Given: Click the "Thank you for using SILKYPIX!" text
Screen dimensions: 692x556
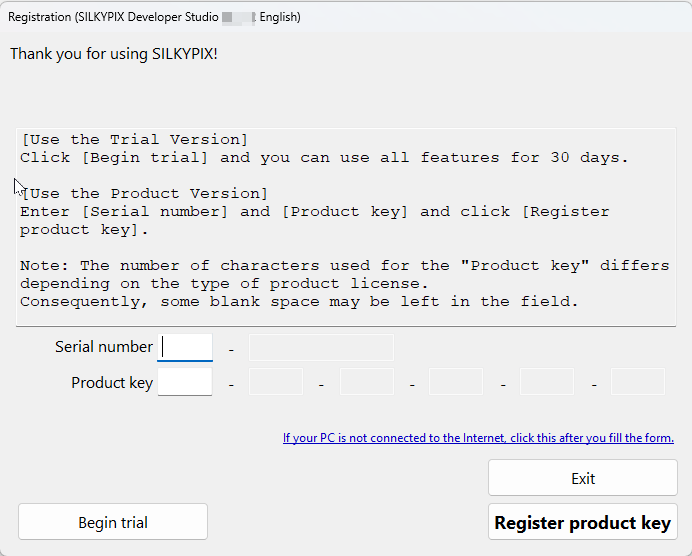Looking at the screenshot, I should [114, 54].
